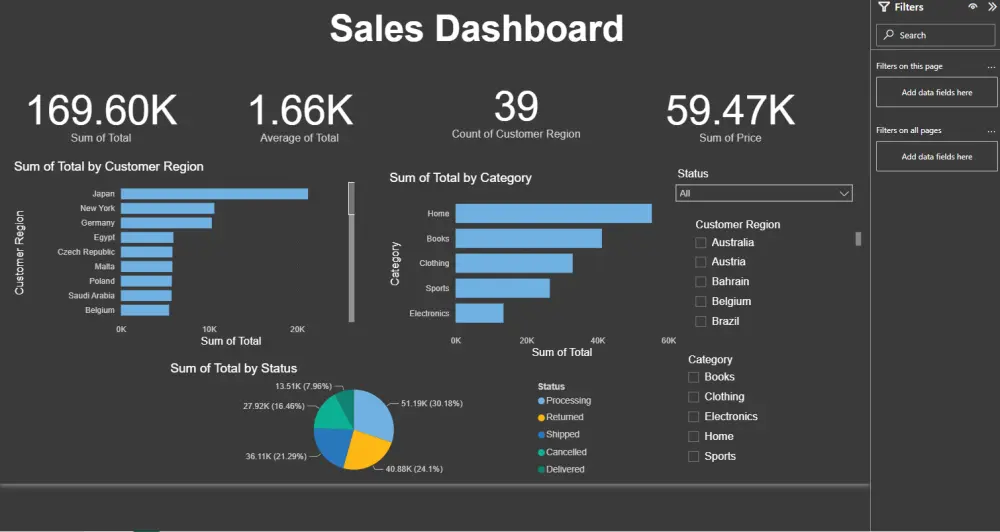Click the Delivered legend color dot
The width and height of the screenshot is (1000, 532).
[541, 469]
